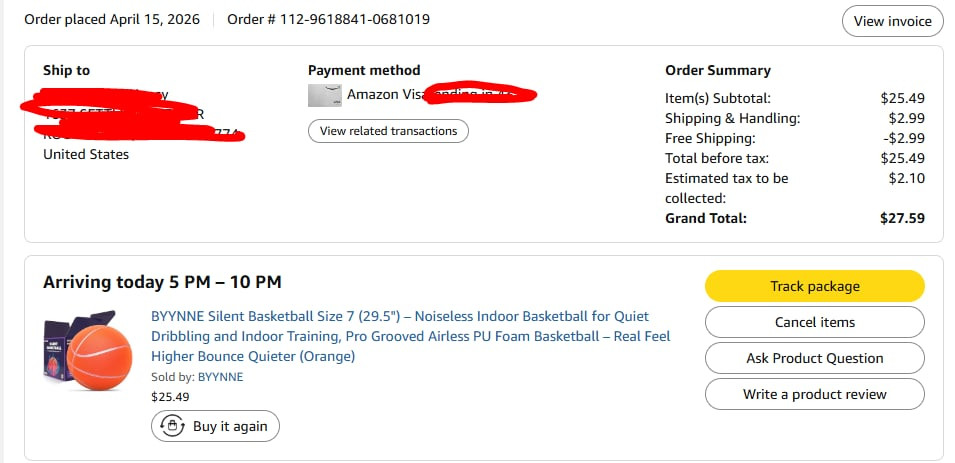This screenshot has height=463, width=955.
Task: Click the Order Summary heading
Action: 718,70
